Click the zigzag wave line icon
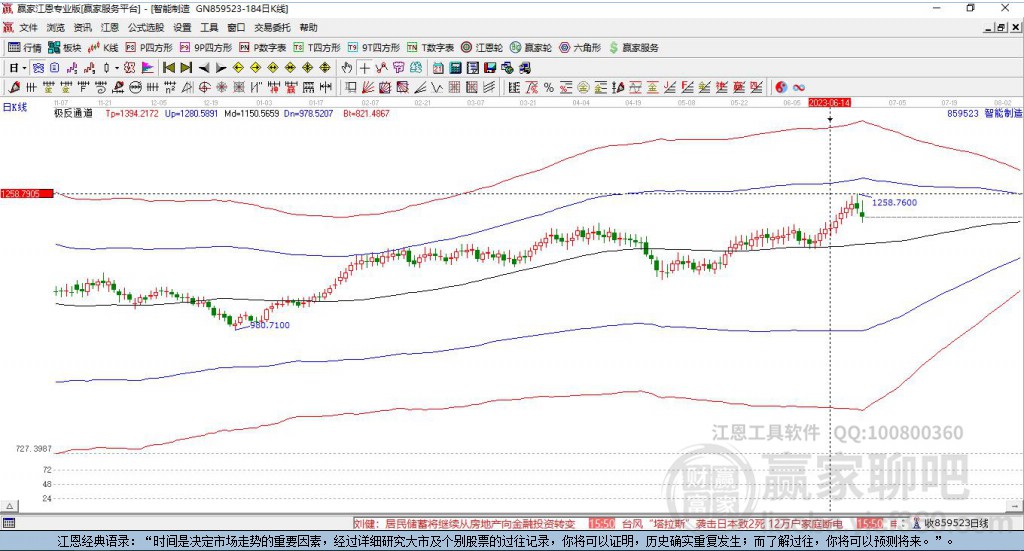The width and height of the screenshot is (1024, 551). [x=436, y=87]
